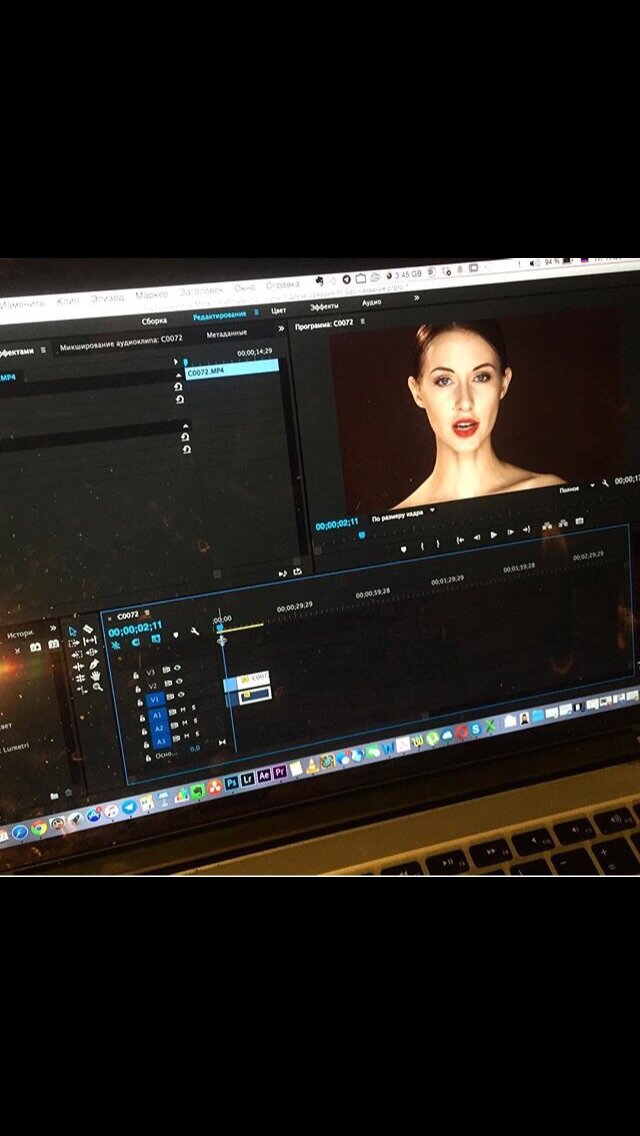
Task: Toggle the timeline Snap magnet
Action: [x=136, y=643]
